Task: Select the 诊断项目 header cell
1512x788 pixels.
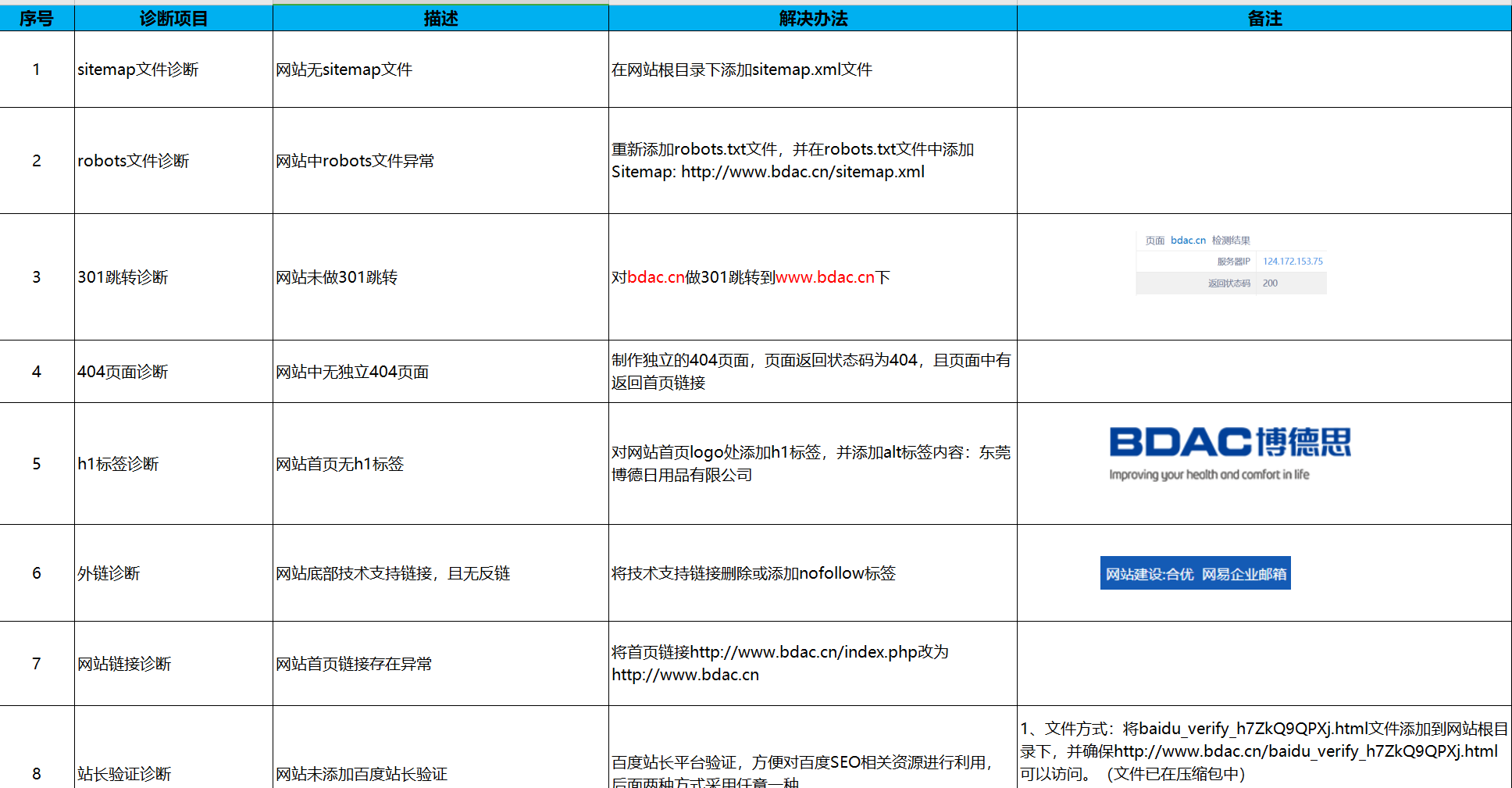Action: (x=173, y=18)
